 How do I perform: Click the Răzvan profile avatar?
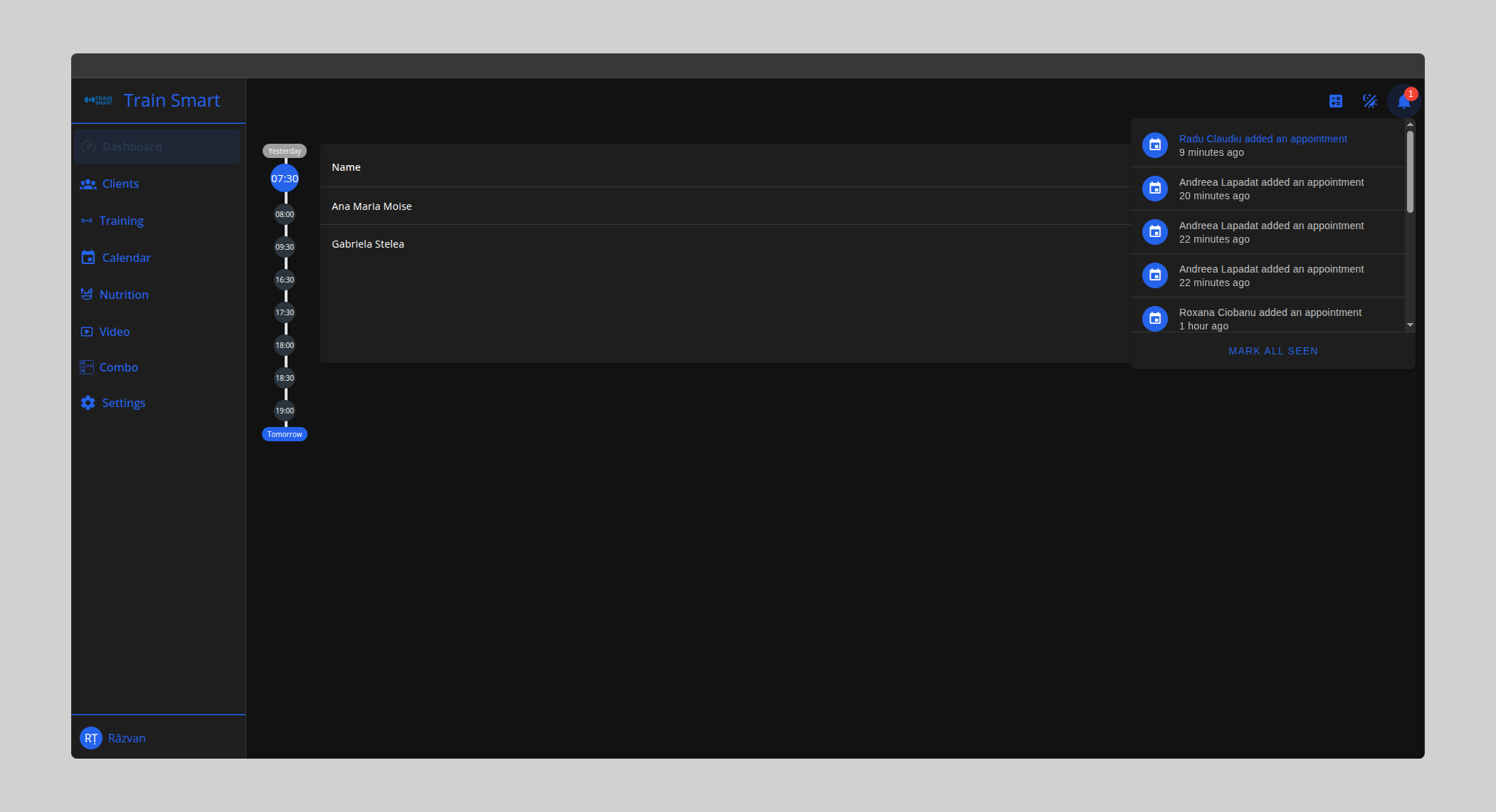tap(91, 738)
